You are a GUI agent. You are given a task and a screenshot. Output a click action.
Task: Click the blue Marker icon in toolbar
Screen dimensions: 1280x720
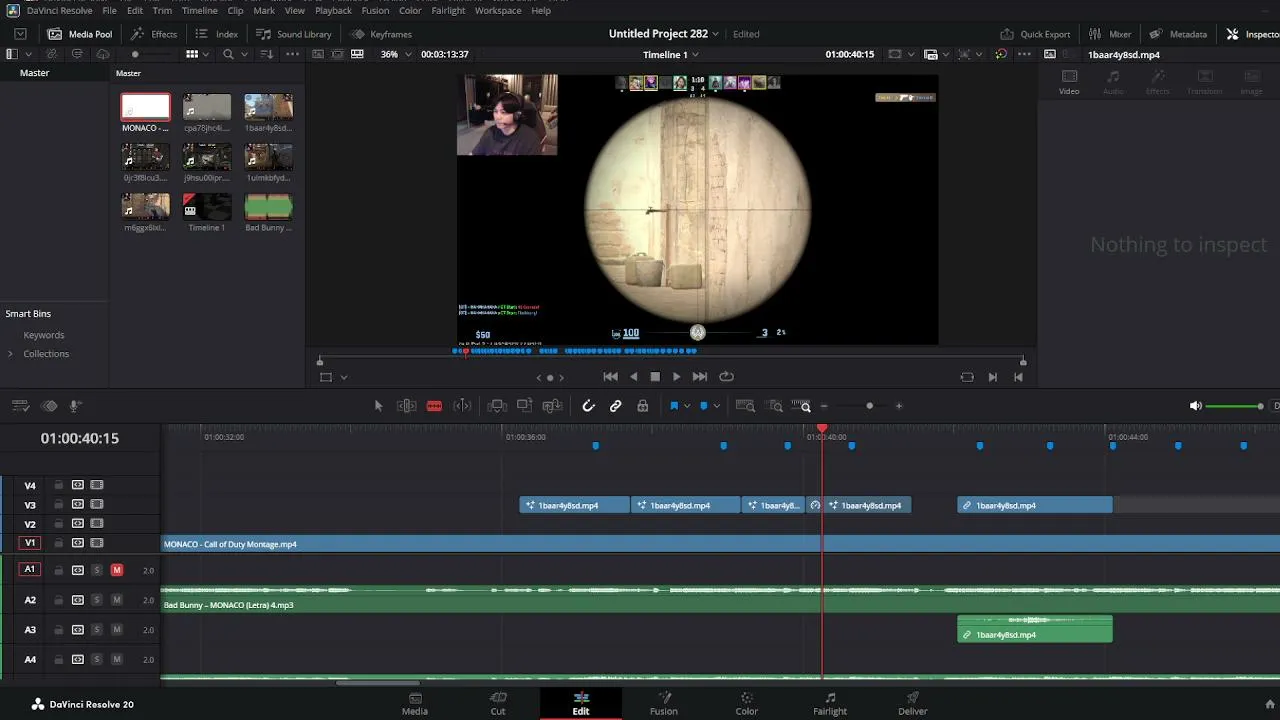pyautogui.click(x=704, y=406)
